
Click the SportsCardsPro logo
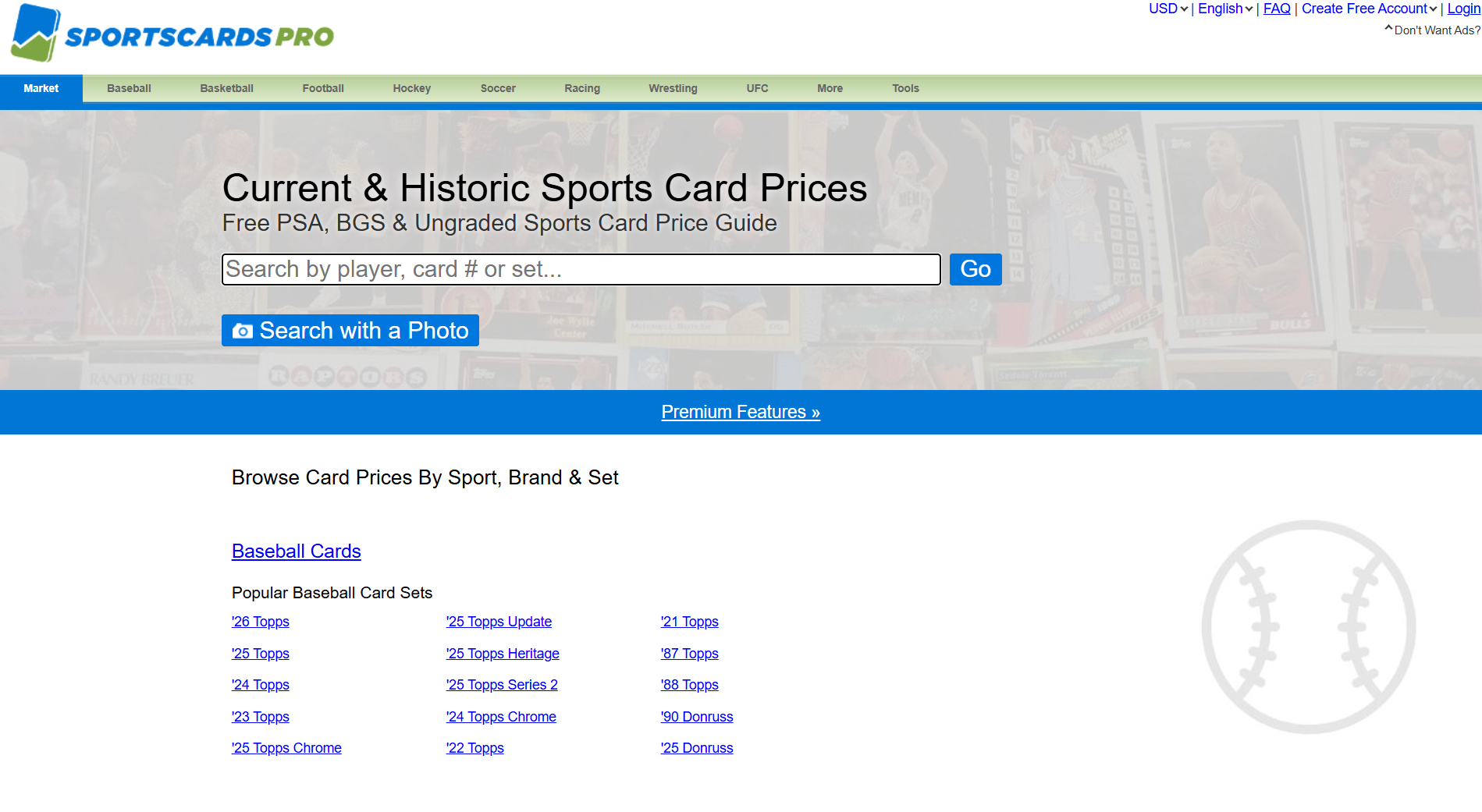(172, 33)
